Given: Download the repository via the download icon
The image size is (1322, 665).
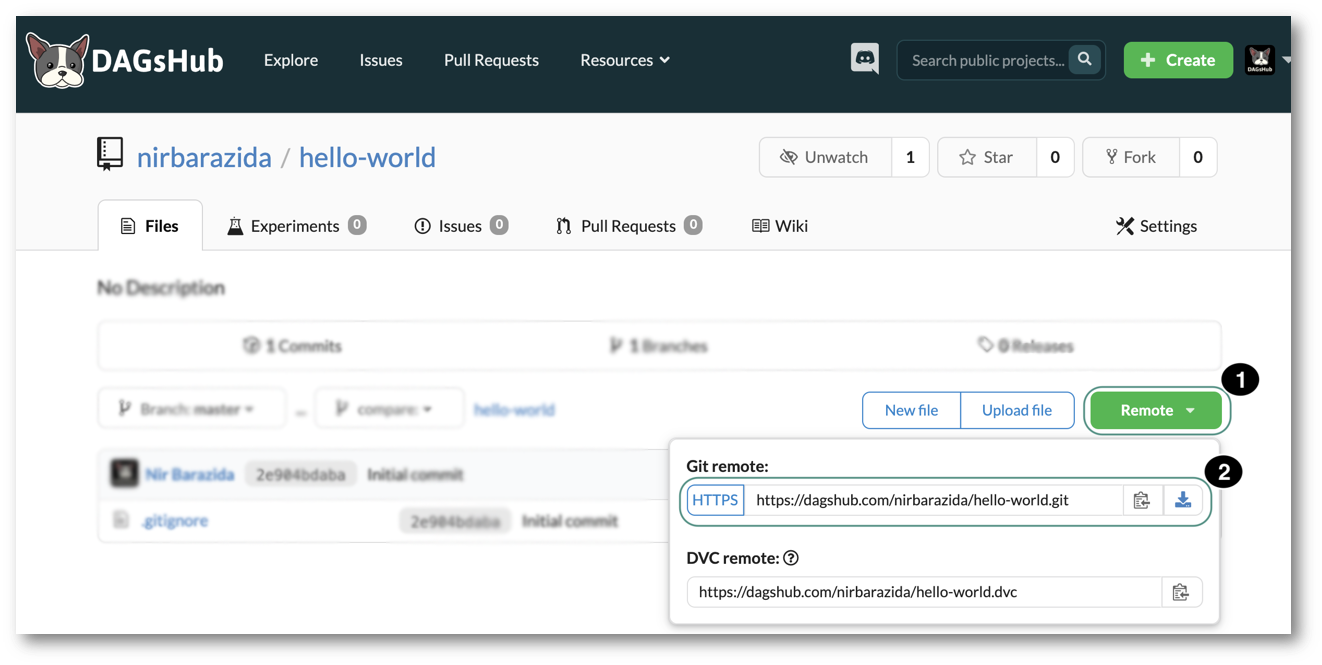Looking at the screenshot, I should [1184, 499].
